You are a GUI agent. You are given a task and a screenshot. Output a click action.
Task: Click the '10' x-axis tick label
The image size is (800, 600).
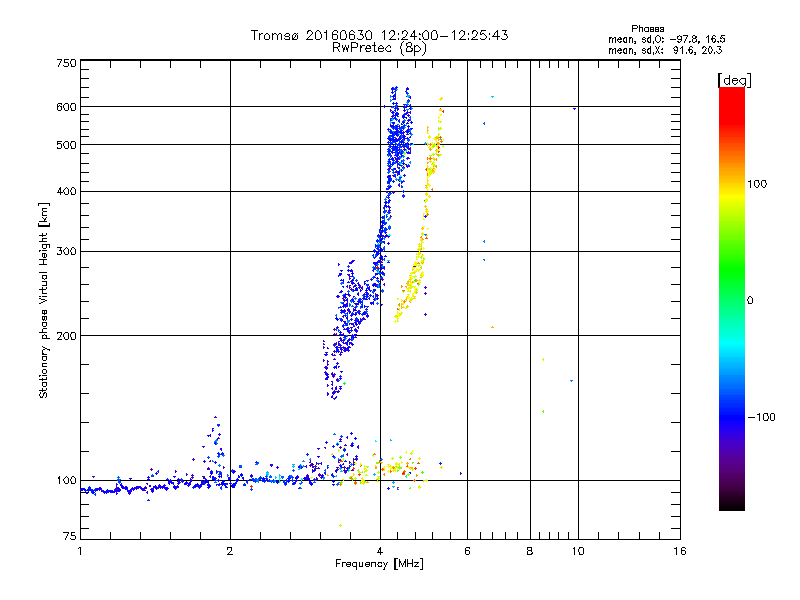(578, 551)
